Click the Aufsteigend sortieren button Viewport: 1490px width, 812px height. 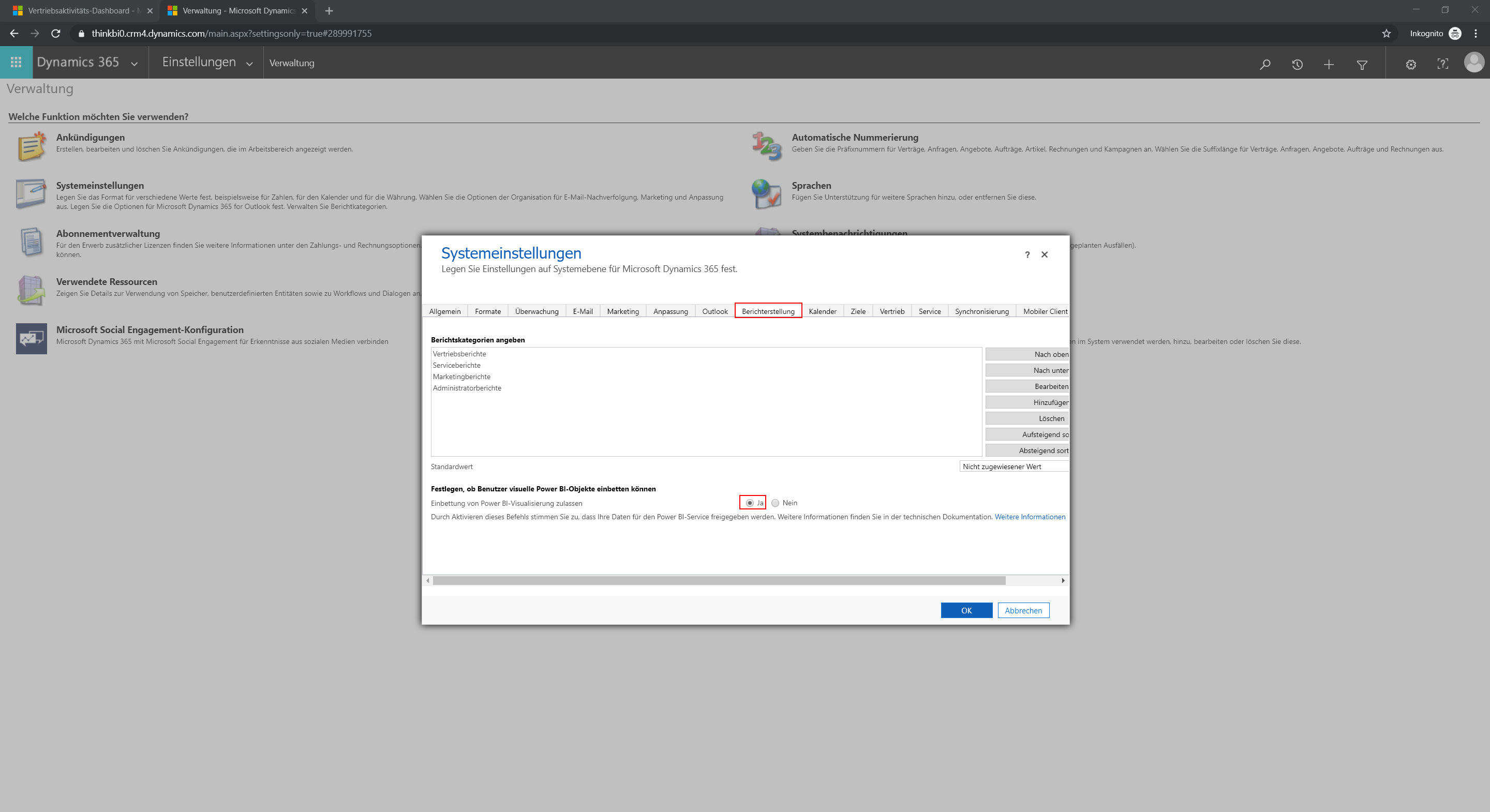1027,434
